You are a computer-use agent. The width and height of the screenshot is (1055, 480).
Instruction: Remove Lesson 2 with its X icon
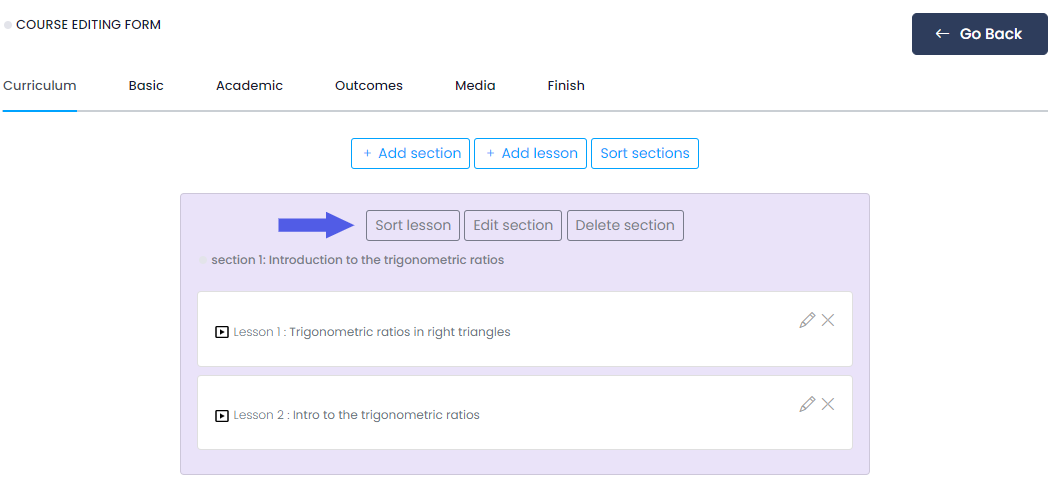pos(828,404)
